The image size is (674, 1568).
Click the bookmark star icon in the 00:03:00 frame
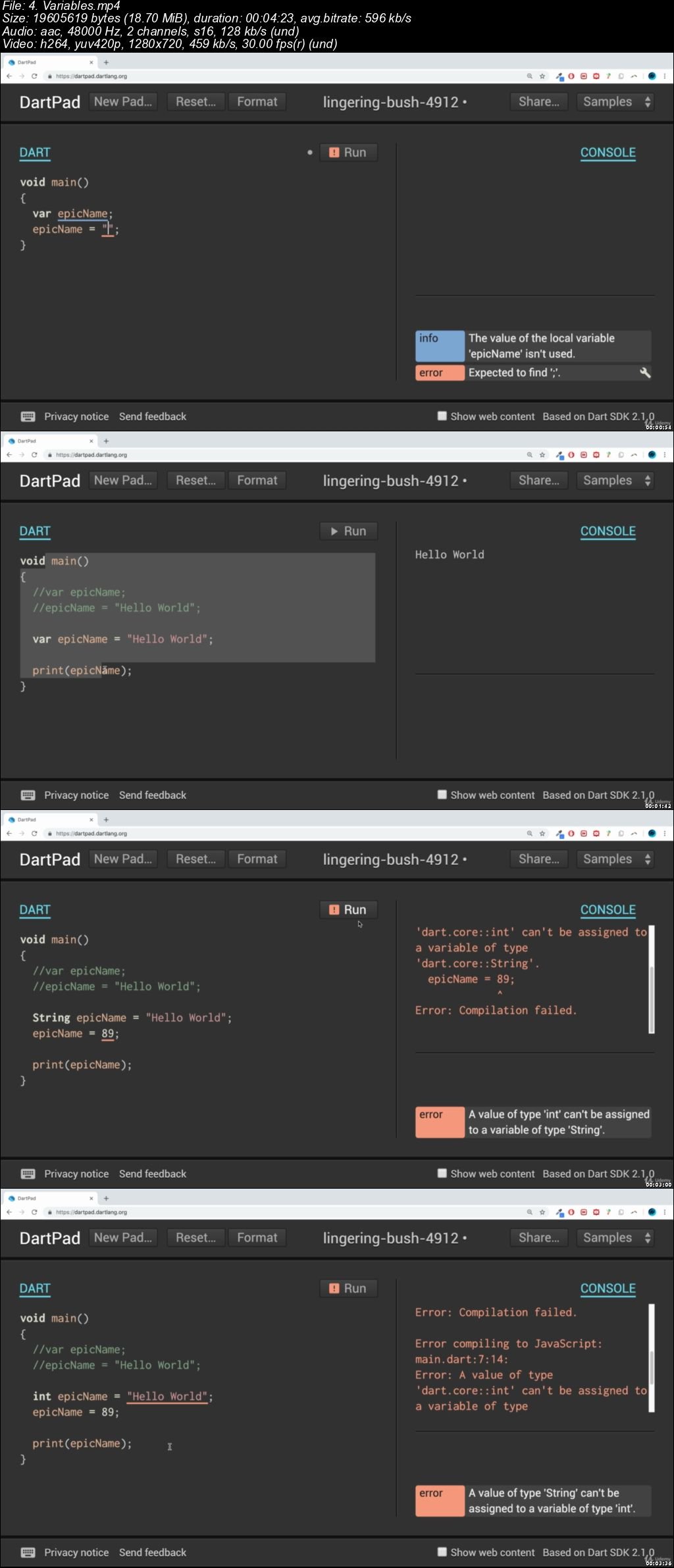[x=542, y=834]
